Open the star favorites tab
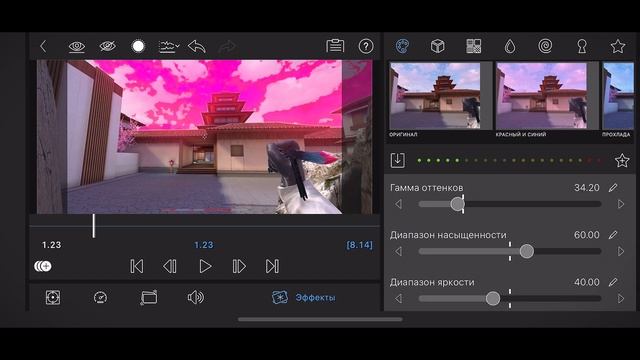 point(618,46)
